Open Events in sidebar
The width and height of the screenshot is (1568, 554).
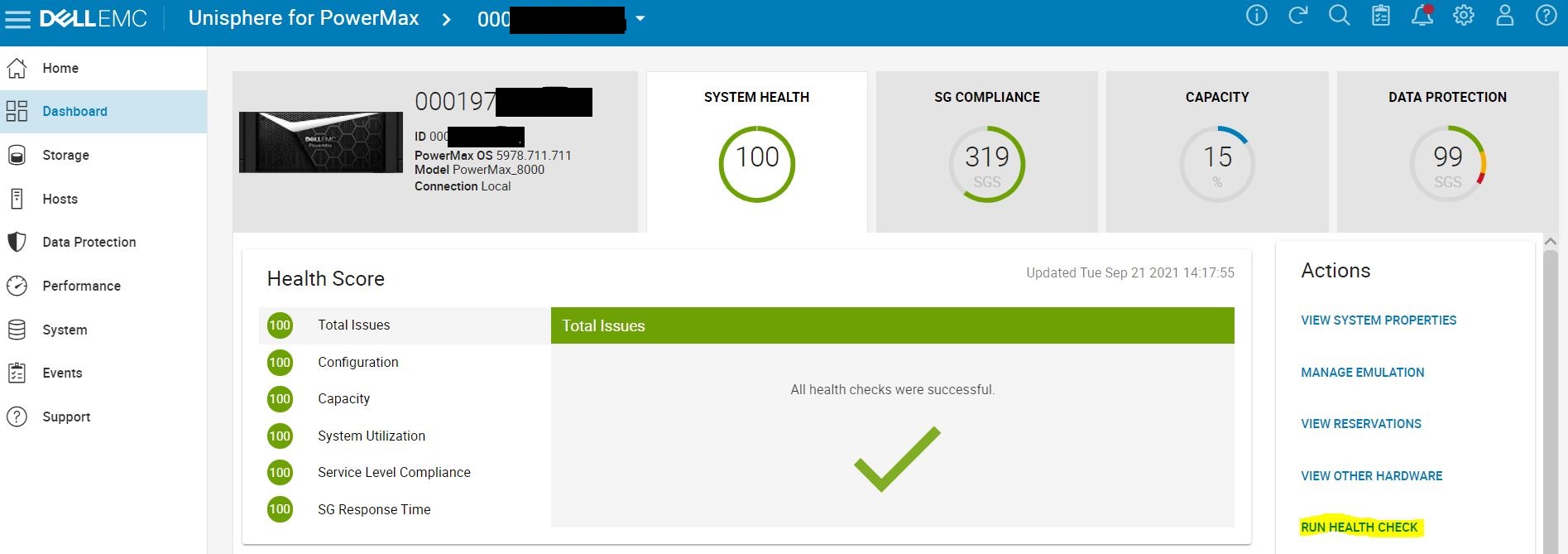103,373
